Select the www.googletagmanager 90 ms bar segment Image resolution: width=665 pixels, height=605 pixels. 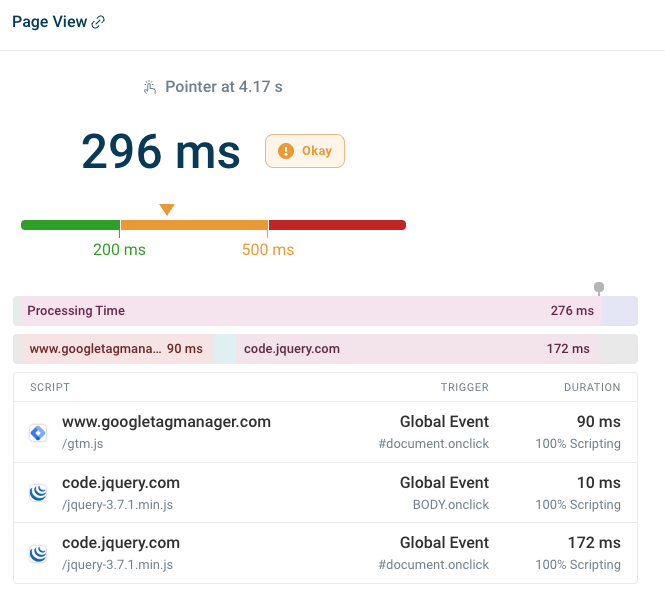[115, 349]
